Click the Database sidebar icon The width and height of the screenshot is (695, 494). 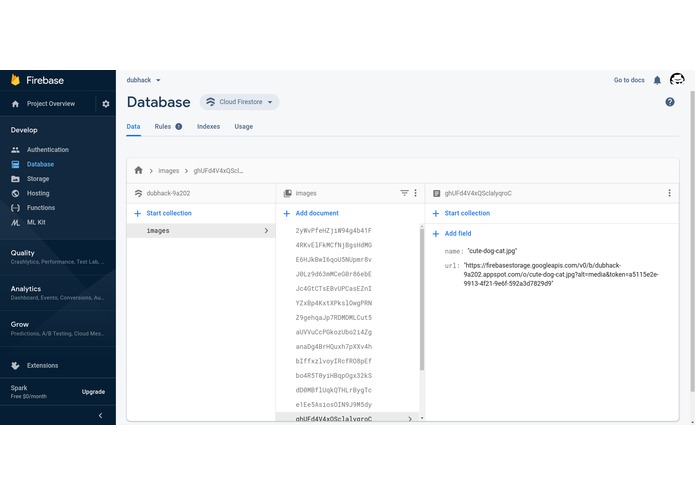pos(16,164)
